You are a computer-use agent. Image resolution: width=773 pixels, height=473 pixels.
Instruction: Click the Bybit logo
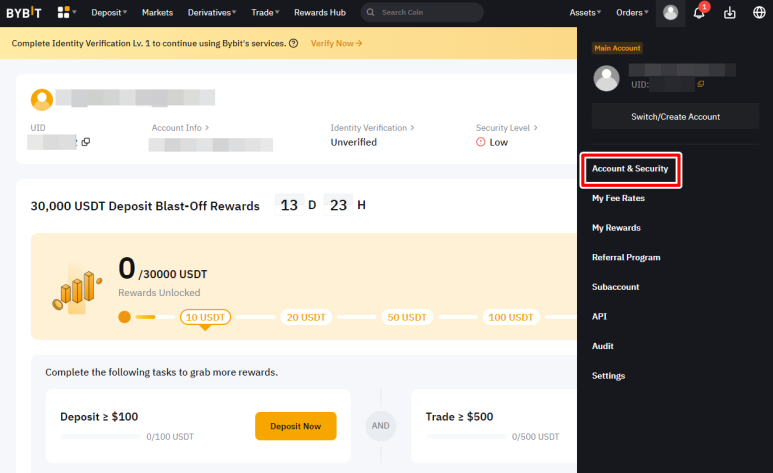pos(24,12)
